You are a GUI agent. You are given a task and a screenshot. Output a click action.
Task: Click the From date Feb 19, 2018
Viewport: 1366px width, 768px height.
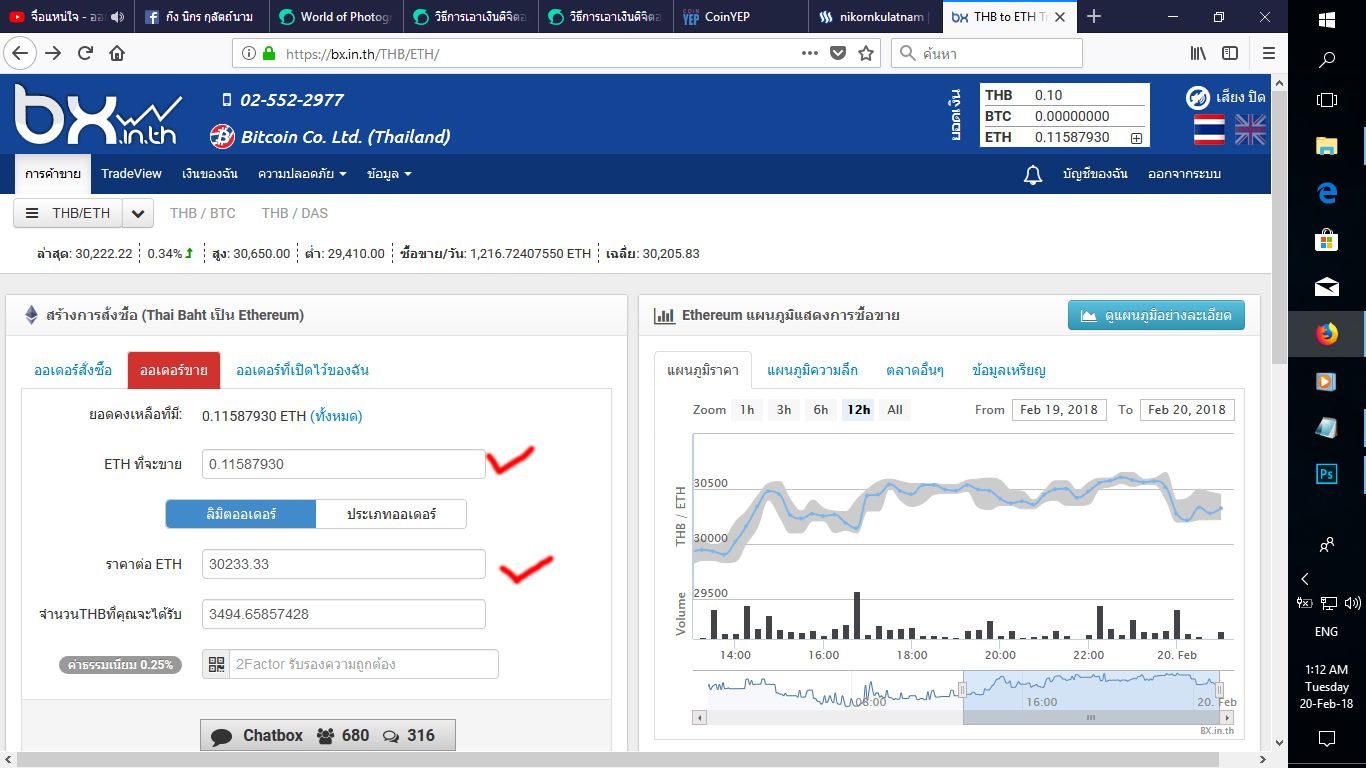point(1059,410)
